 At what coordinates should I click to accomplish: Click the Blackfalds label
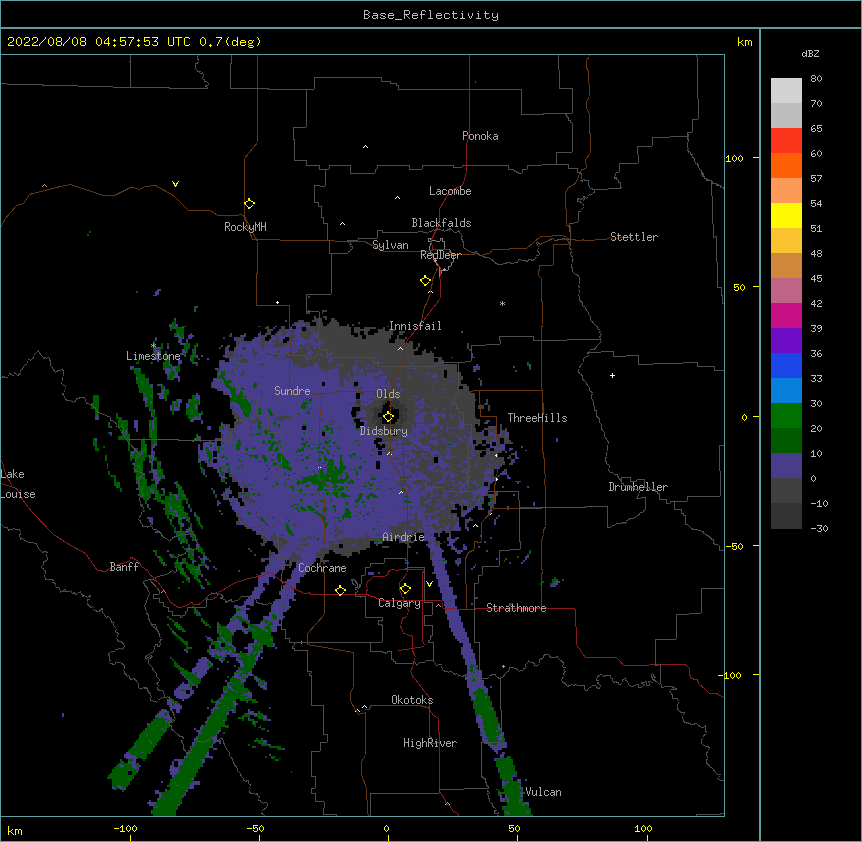tap(441, 223)
